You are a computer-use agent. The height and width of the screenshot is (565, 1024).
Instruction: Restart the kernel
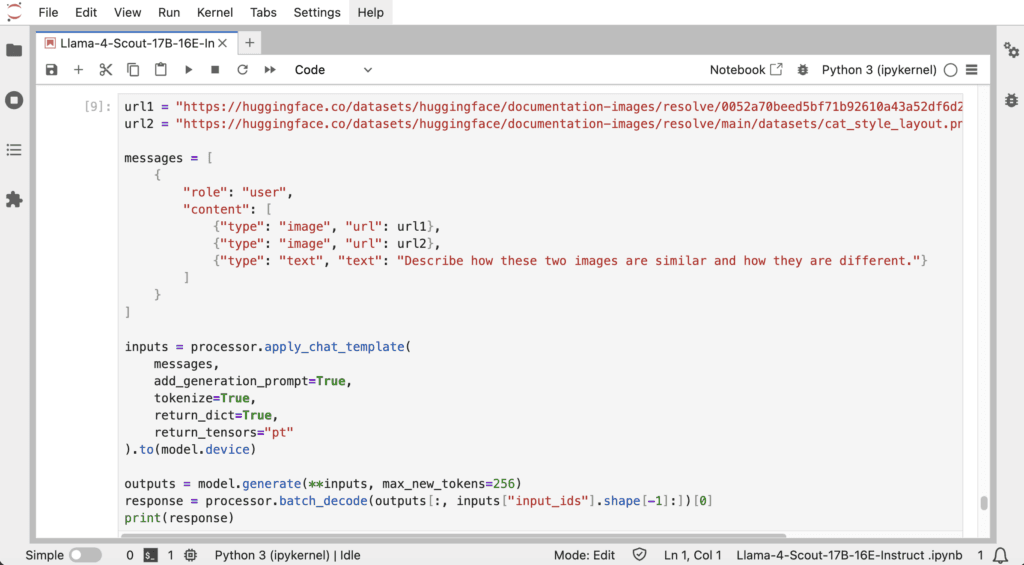(242, 70)
